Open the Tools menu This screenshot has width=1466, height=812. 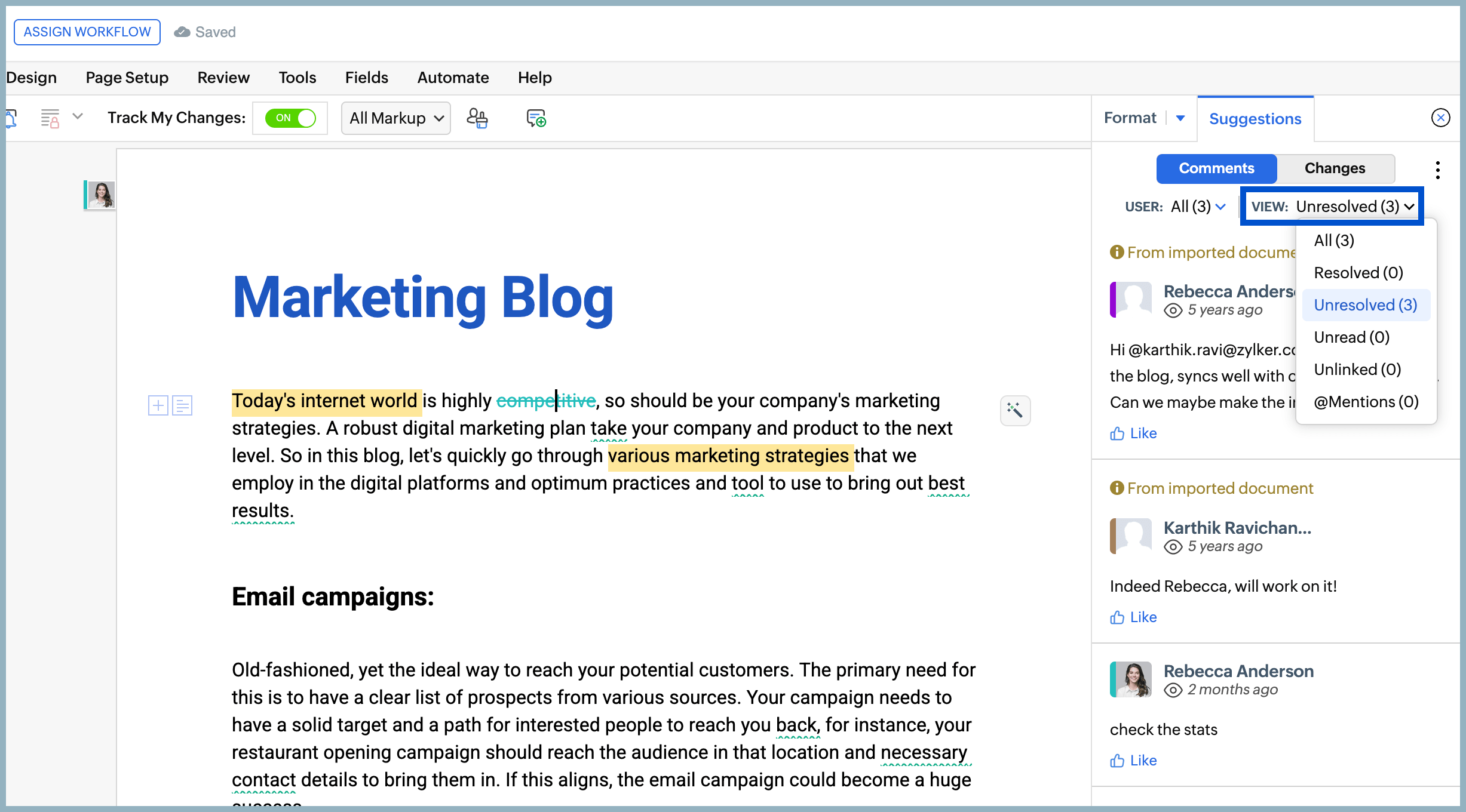coord(298,78)
